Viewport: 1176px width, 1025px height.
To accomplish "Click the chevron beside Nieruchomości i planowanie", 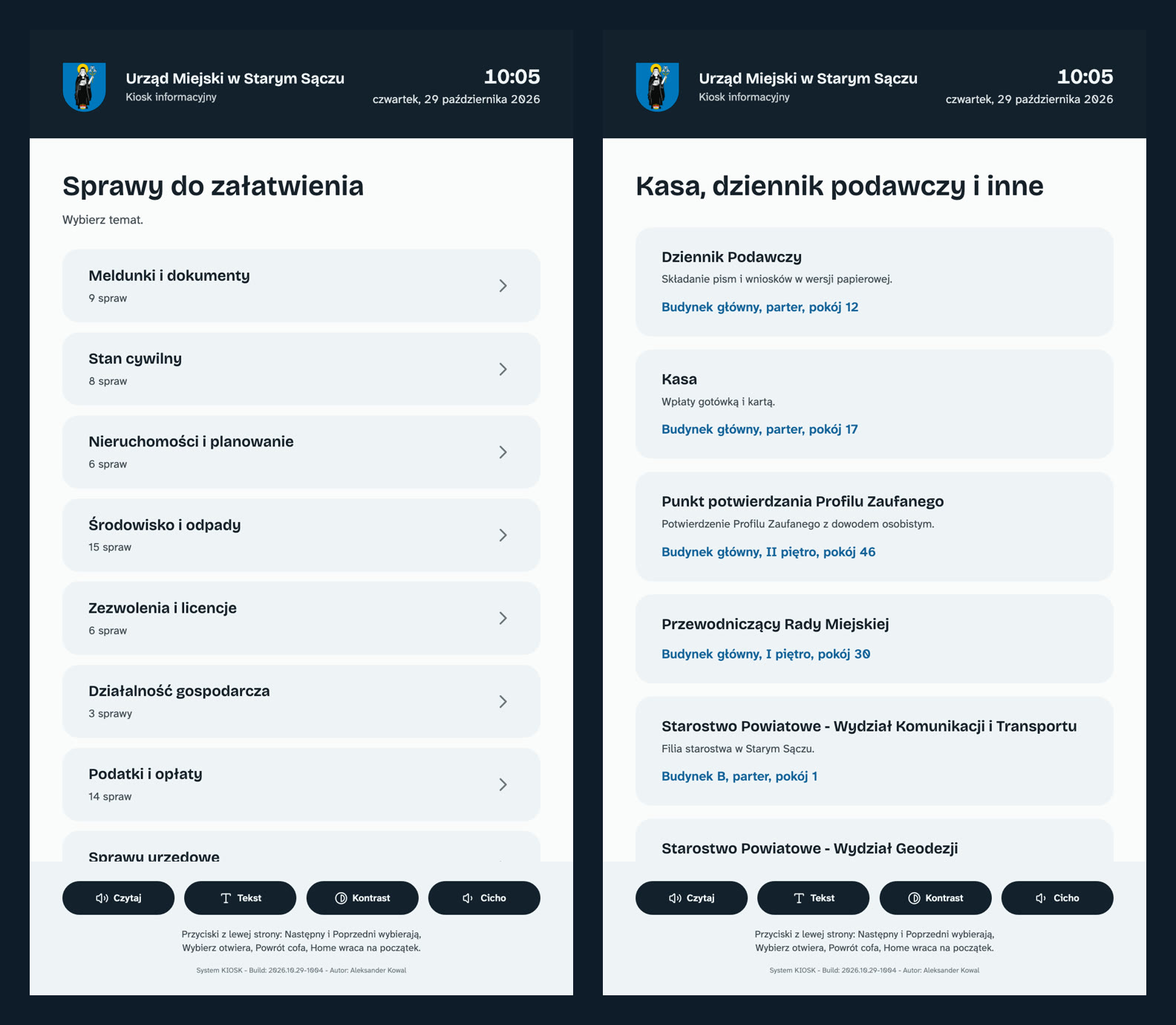I will [503, 452].
